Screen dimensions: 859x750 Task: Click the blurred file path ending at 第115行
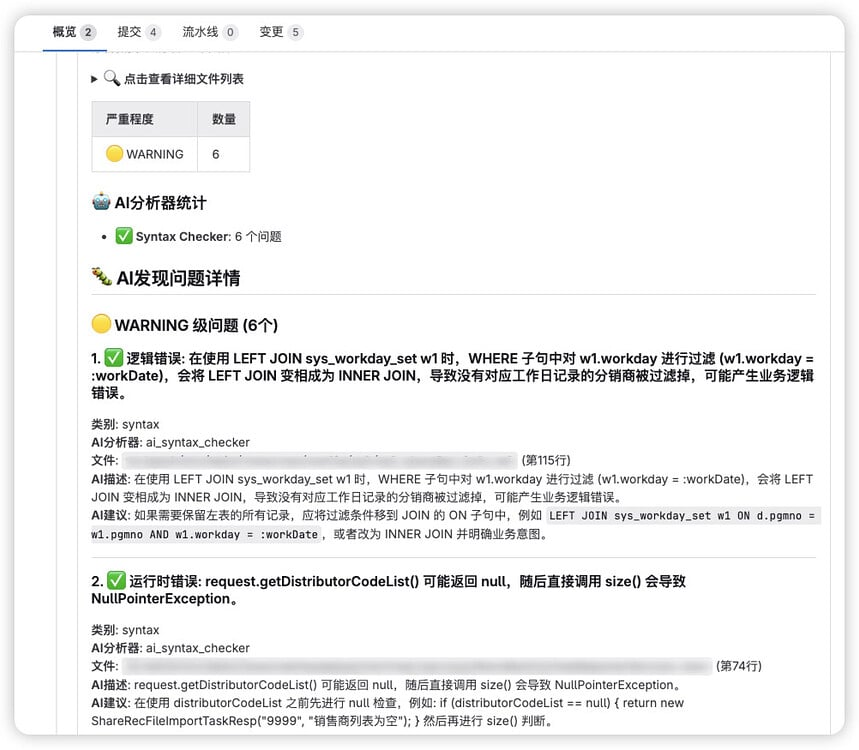coord(320,460)
